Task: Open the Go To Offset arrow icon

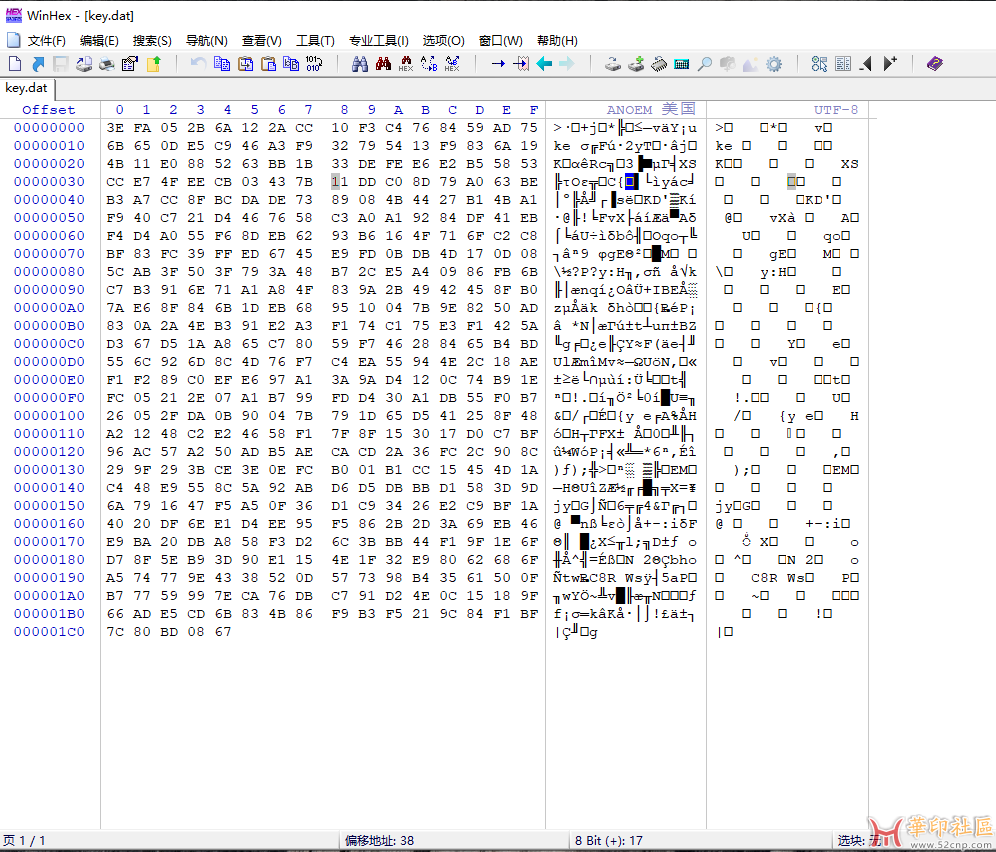Action: [x=497, y=64]
